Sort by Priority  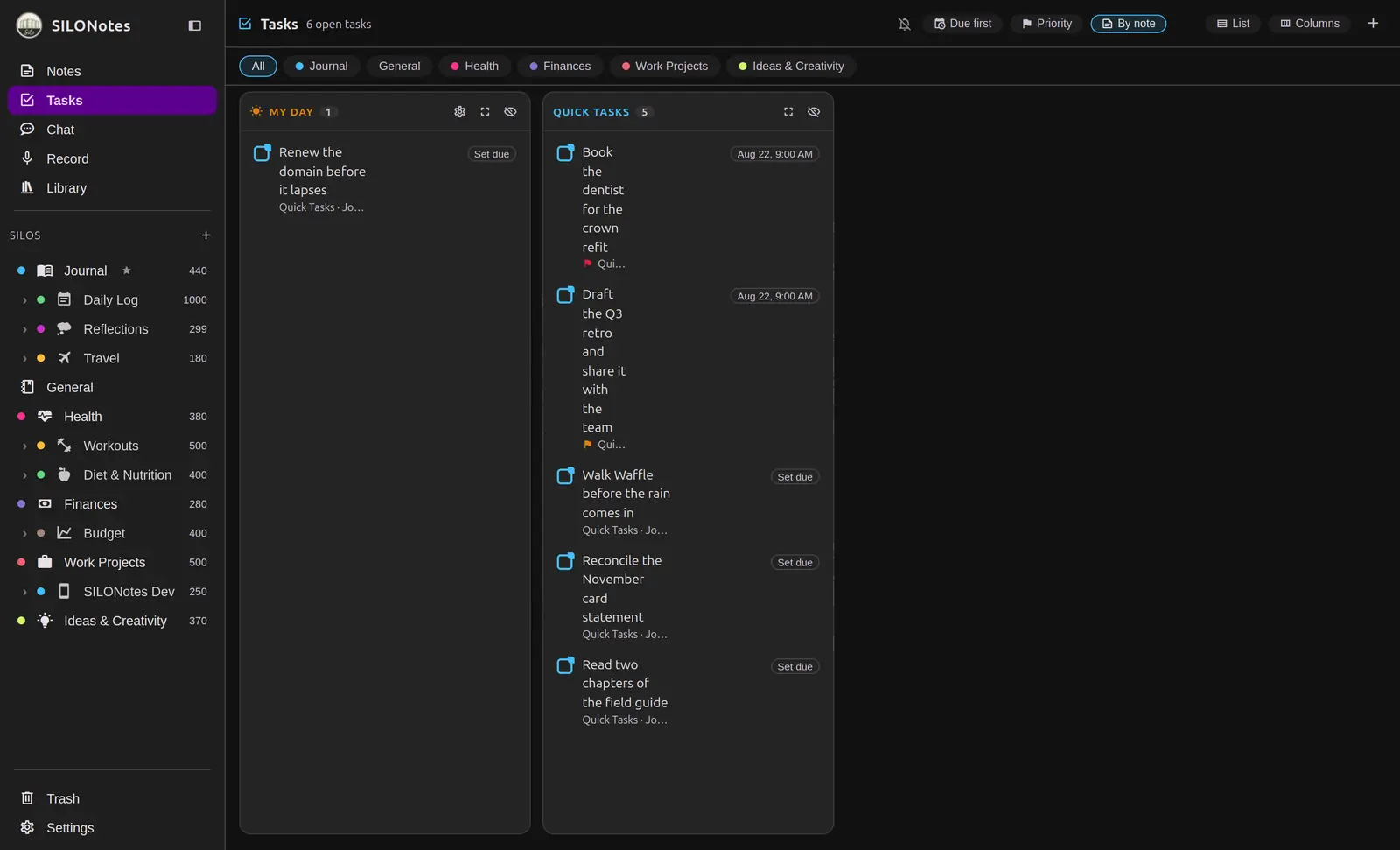tap(1046, 24)
